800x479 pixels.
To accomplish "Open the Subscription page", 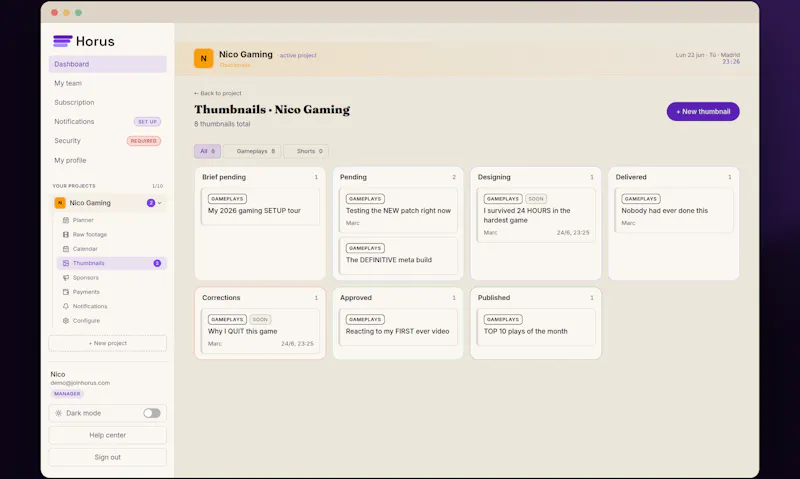I will pyautogui.click(x=108, y=103).
